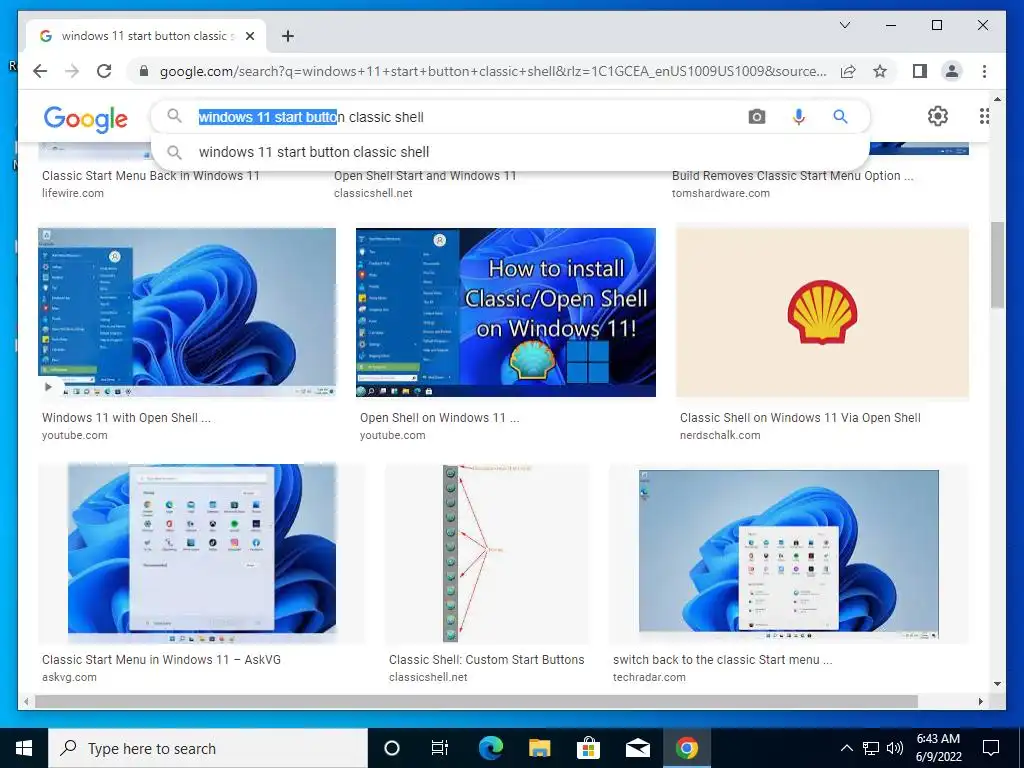Reload the current Google page

pyautogui.click(x=104, y=71)
